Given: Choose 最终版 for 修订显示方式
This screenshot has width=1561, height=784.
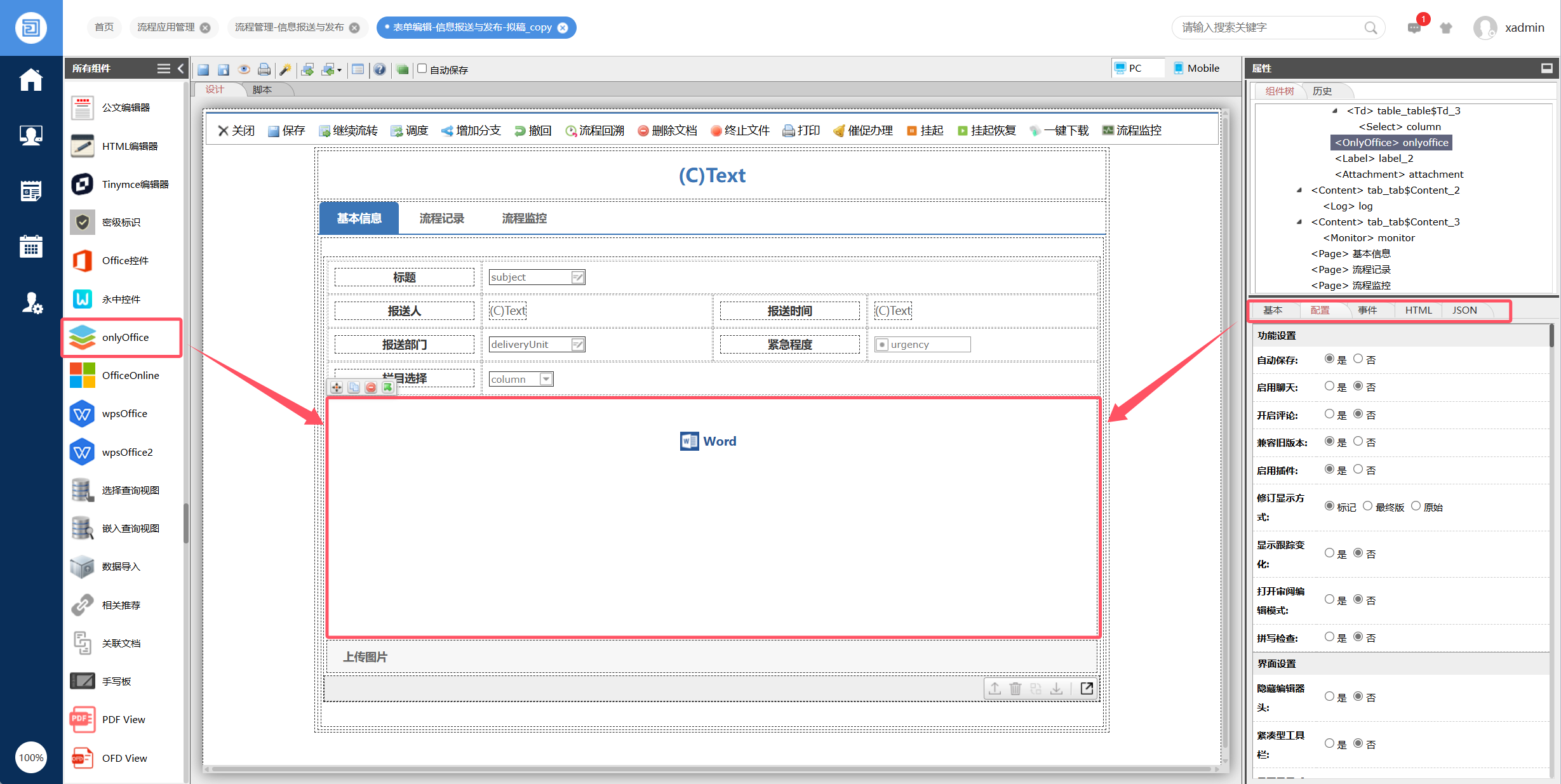Looking at the screenshot, I should (1367, 506).
